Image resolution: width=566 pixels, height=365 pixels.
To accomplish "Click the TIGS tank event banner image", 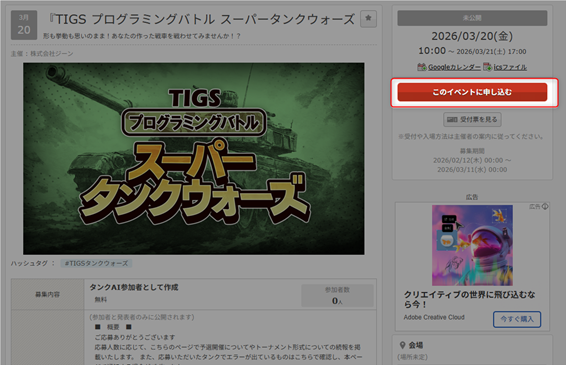I will coord(194,159).
